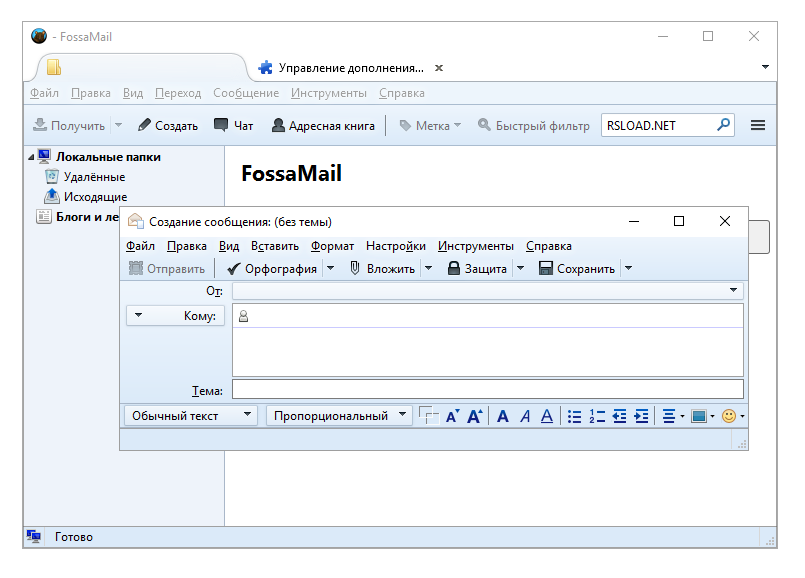
Task: Click the Орфография spell check button
Action: click(x=272, y=268)
